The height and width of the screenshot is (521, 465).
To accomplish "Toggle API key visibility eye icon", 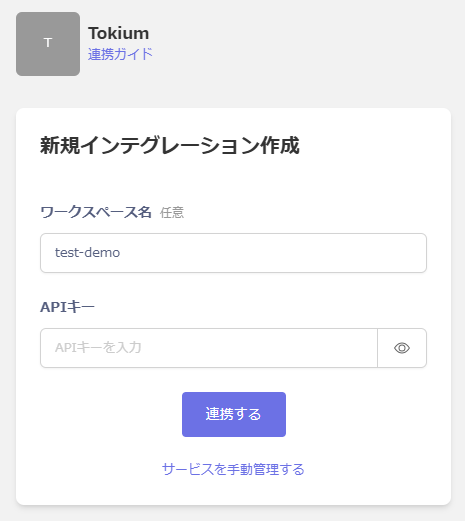I will (402, 348).
